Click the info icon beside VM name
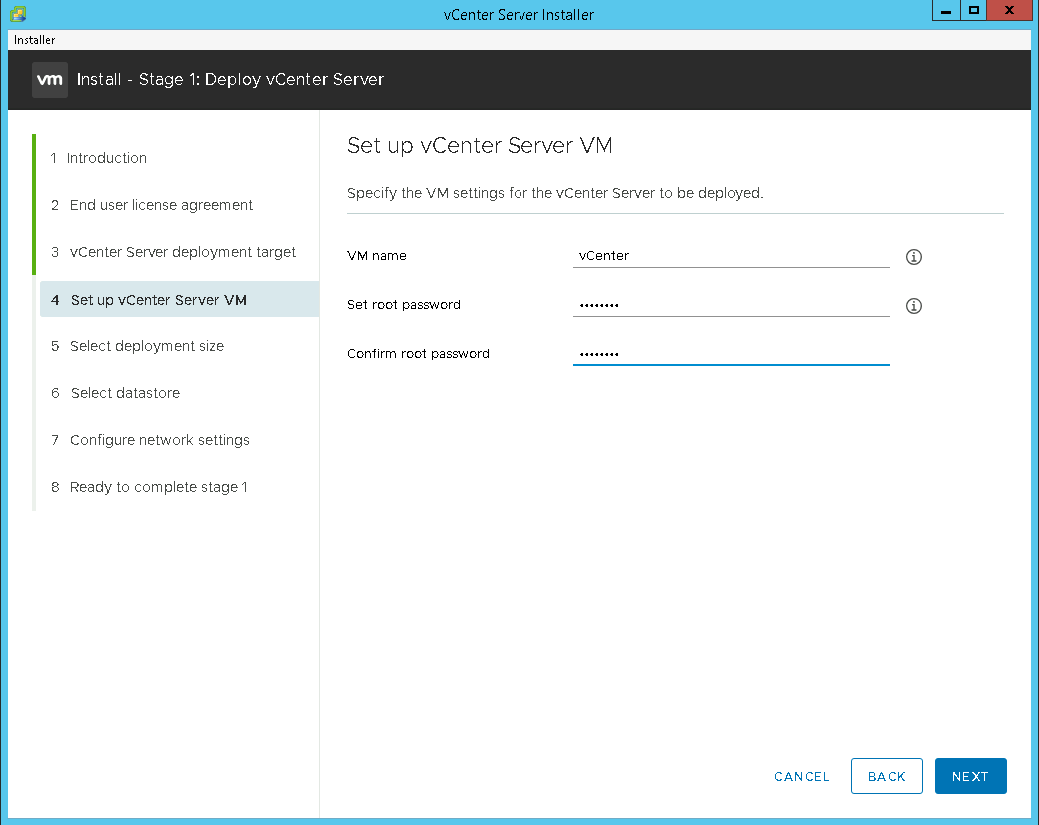 click(913, 257)
